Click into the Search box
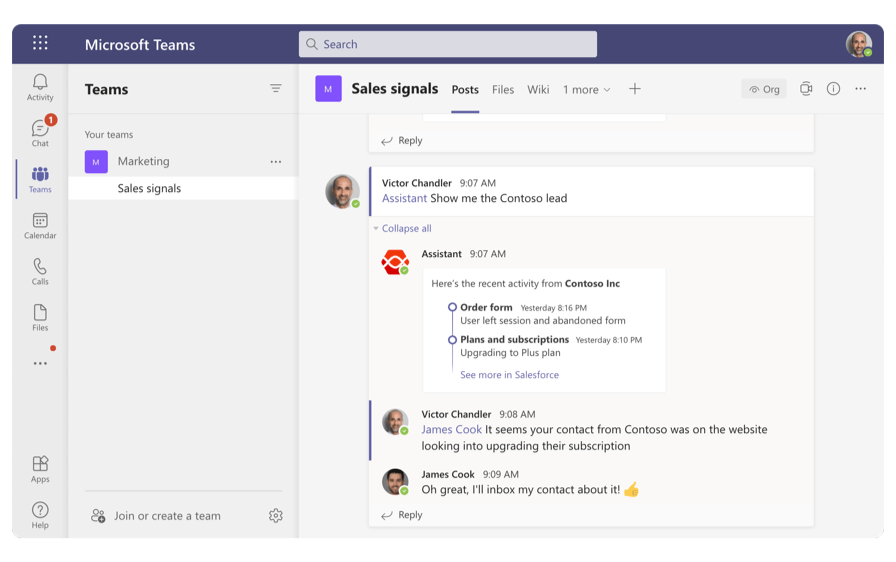The image size is (896, 562). [448, 44]
